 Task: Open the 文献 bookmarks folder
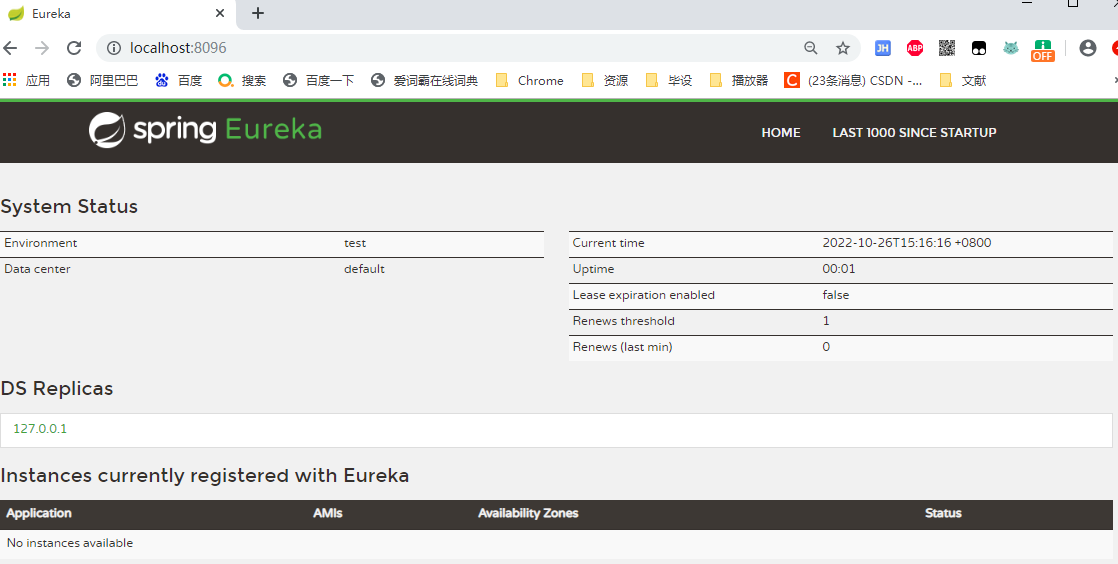point(963,81)
